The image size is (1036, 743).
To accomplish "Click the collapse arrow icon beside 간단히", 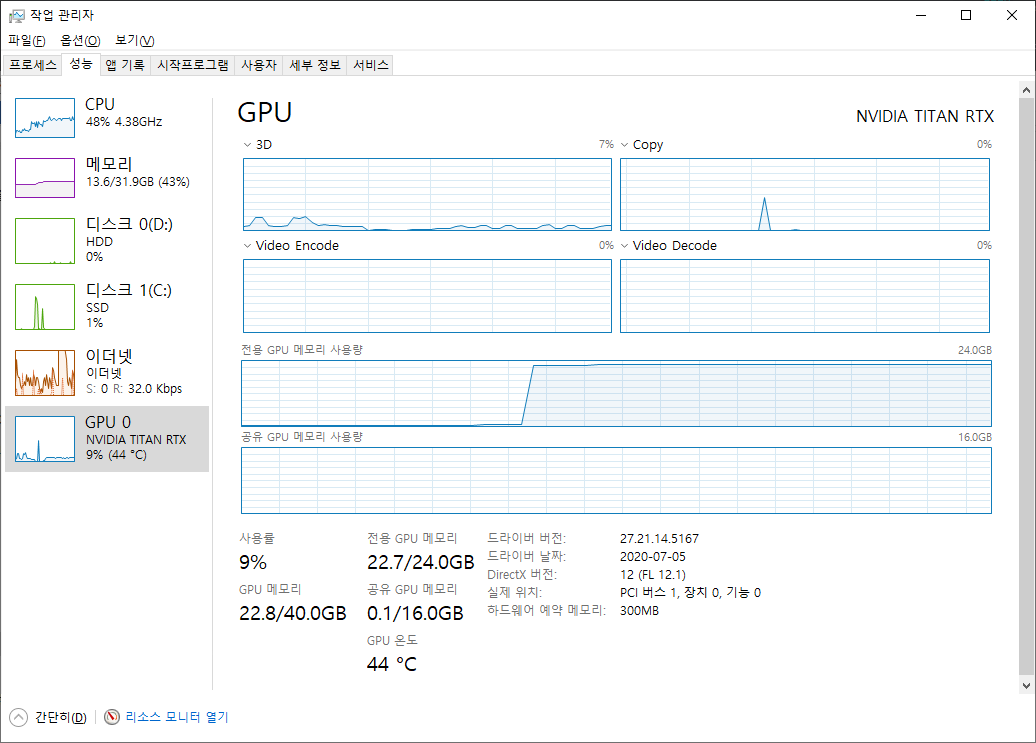I will (18, 717).
